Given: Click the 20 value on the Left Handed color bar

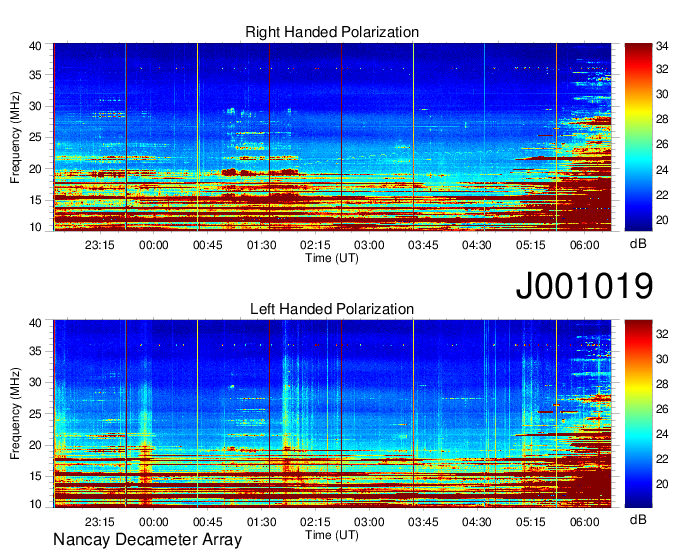Looking at the screenshot, I should [x=662, y=484].
